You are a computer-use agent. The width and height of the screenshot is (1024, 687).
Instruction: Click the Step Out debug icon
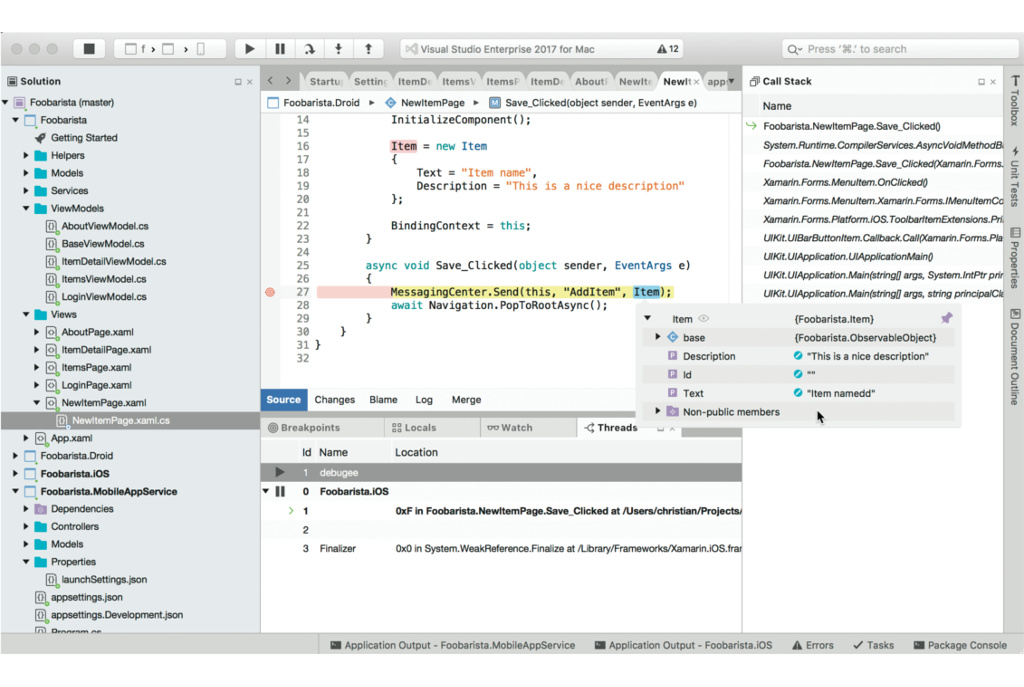tap(368, 48)
